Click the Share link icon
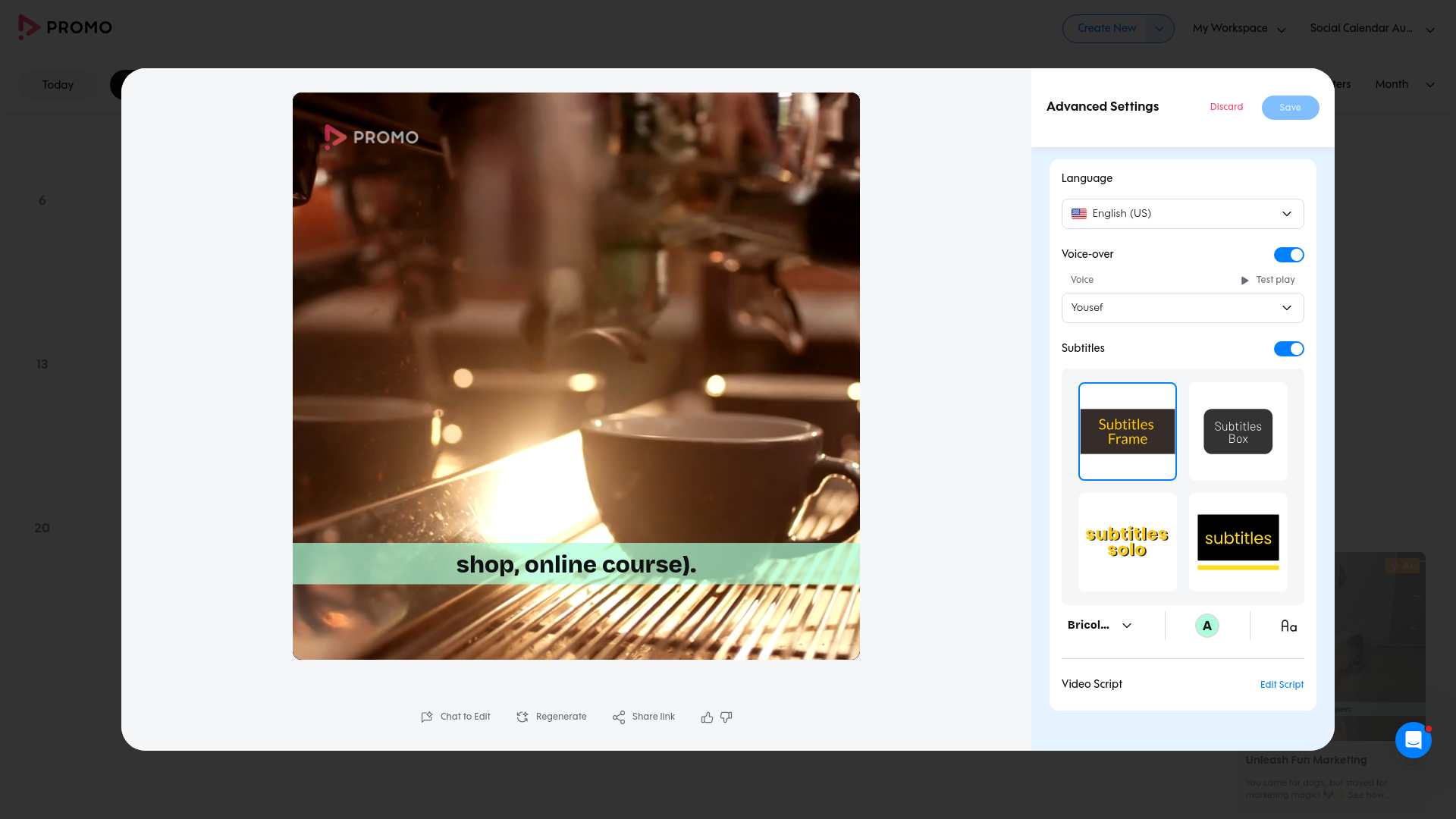Viewport: 1456px width, 819px height. 619,717
